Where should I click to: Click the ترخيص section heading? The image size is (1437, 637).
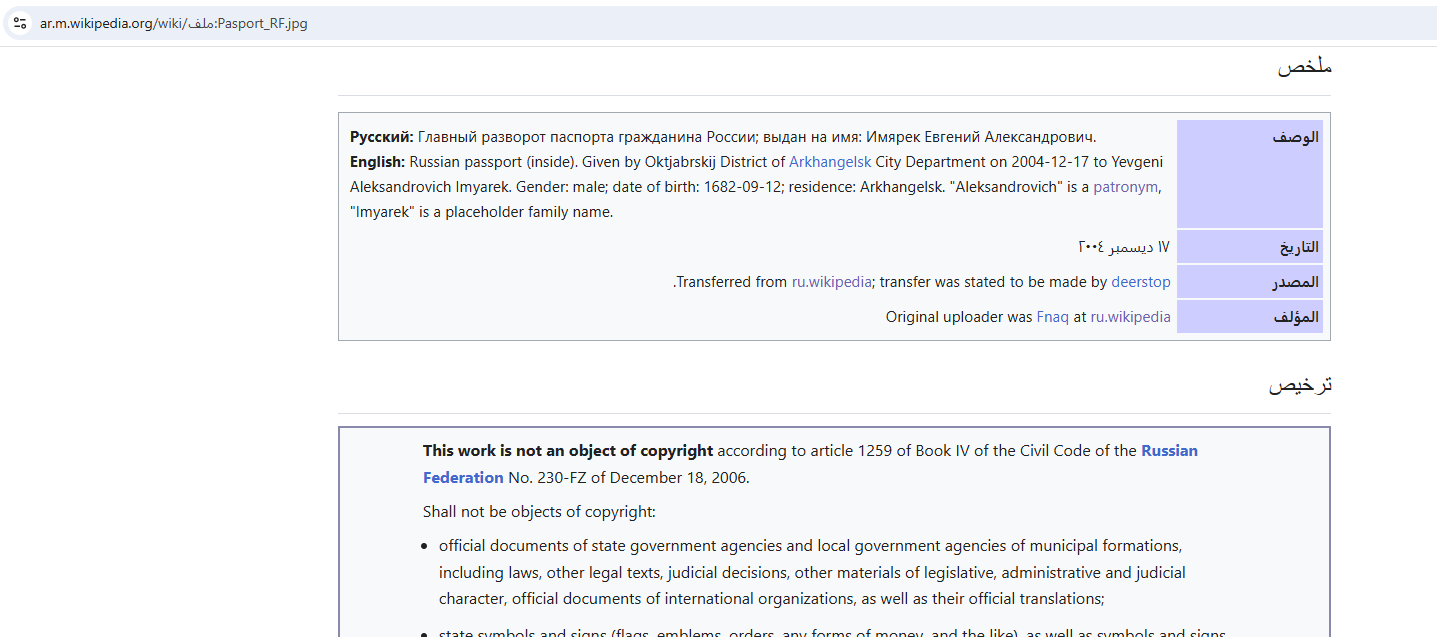click(1300, 385)
